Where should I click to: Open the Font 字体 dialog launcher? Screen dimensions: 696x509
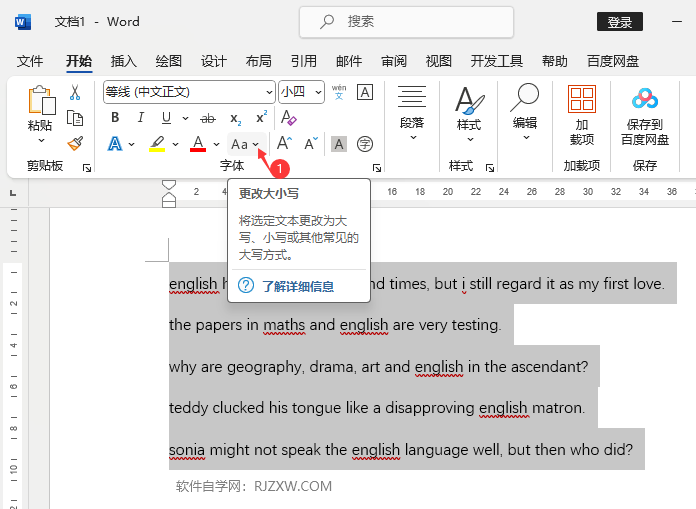pos(377,168)
